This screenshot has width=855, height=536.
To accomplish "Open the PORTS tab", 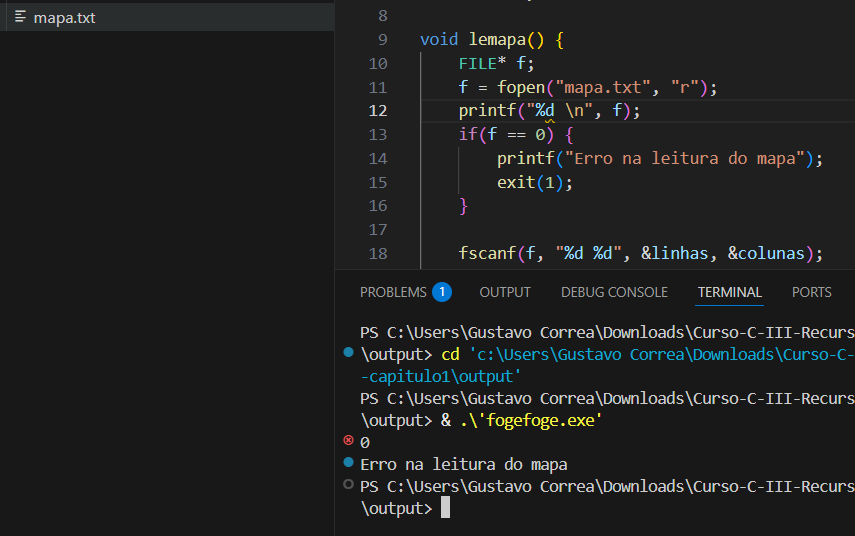I will 811,292.
